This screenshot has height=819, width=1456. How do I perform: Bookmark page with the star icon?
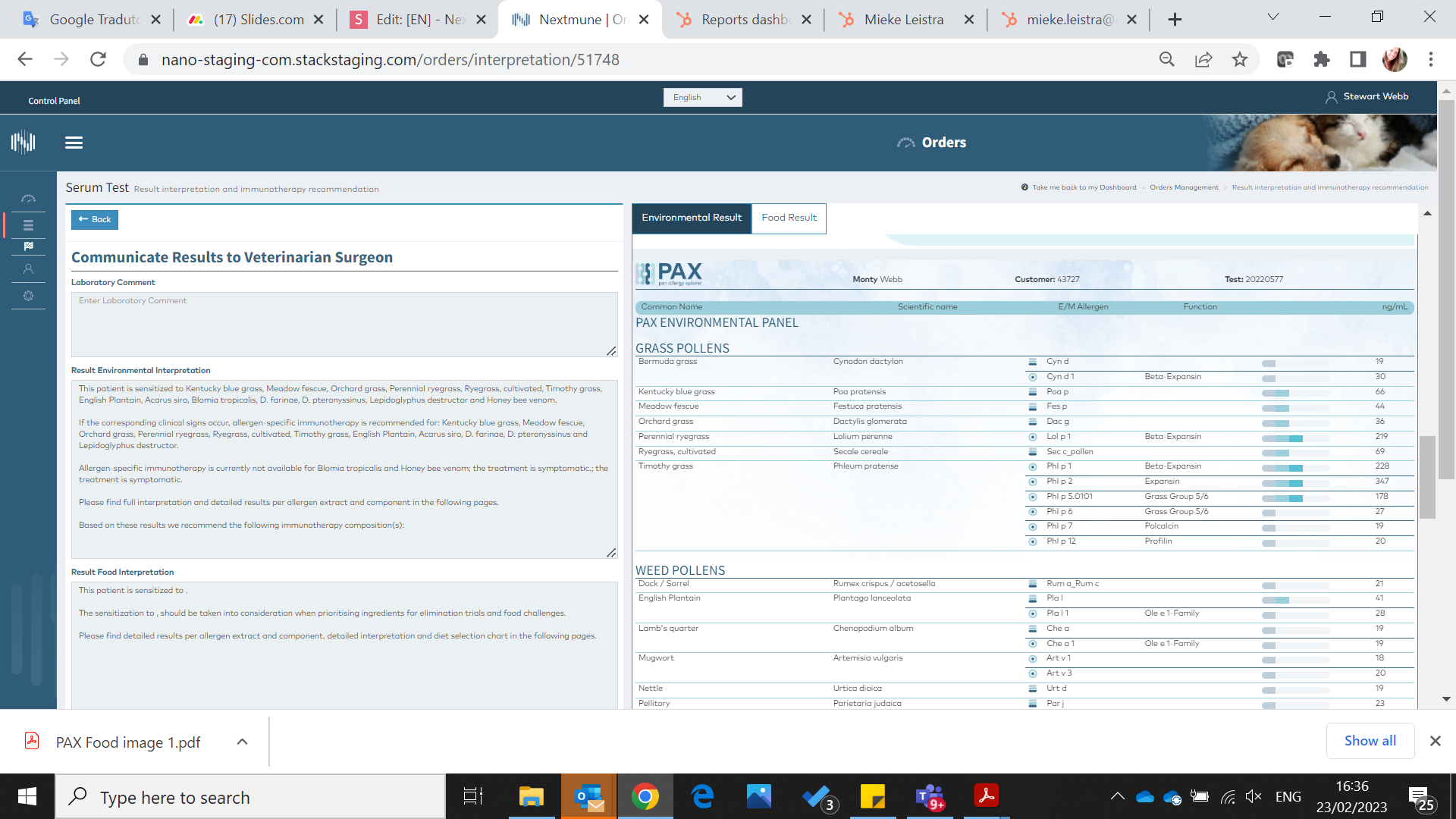point(1240,60)
